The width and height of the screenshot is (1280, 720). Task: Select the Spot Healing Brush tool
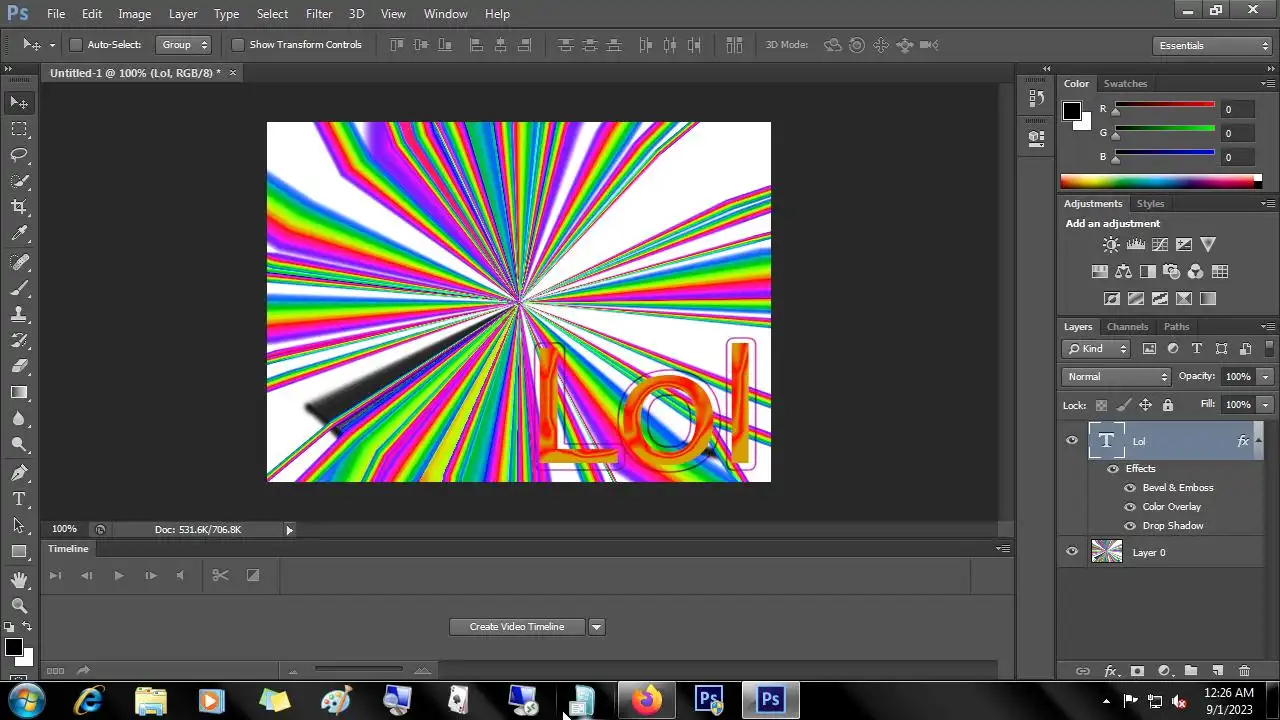19,262
